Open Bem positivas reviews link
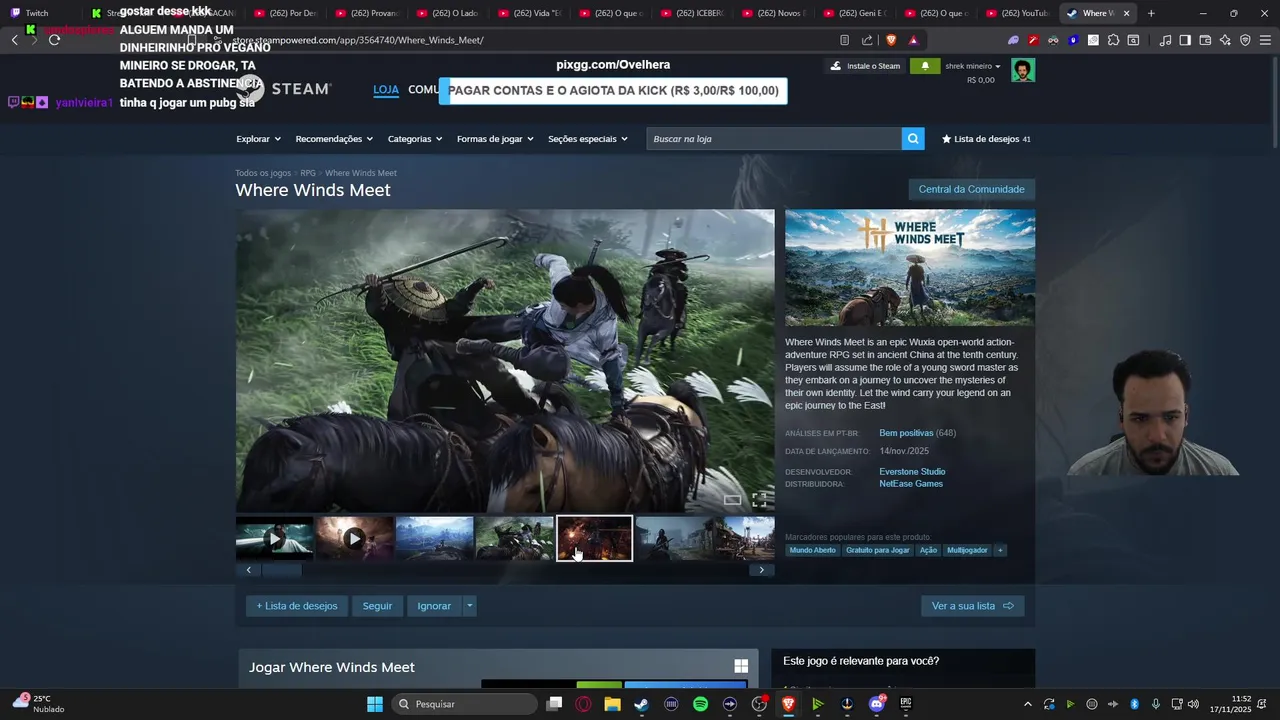 pyautogui.click(x=906, y=433)
